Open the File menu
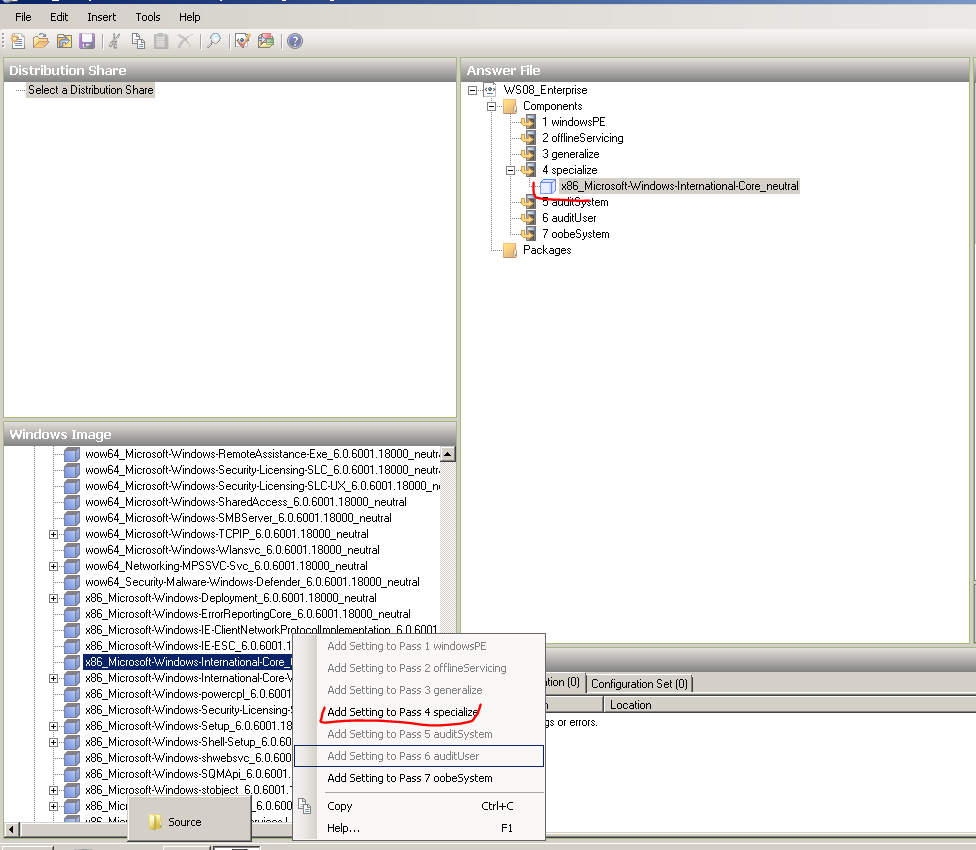Image resolution: width=976 pixels, height=850 pixels. point(23,17)
